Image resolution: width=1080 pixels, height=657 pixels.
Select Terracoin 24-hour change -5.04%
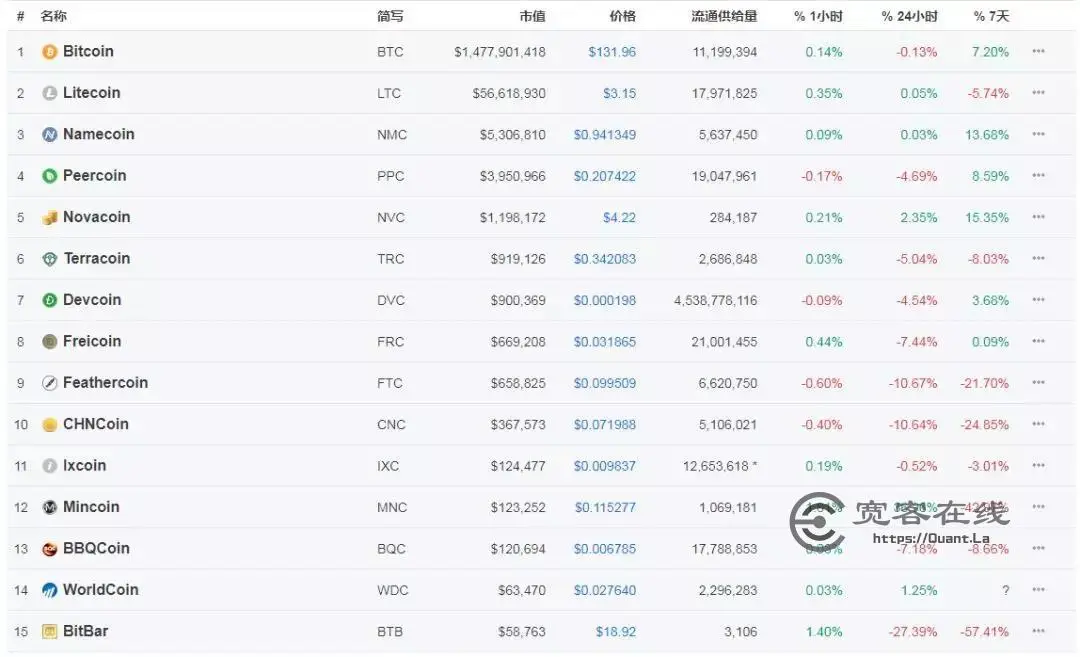click(917, 259)
